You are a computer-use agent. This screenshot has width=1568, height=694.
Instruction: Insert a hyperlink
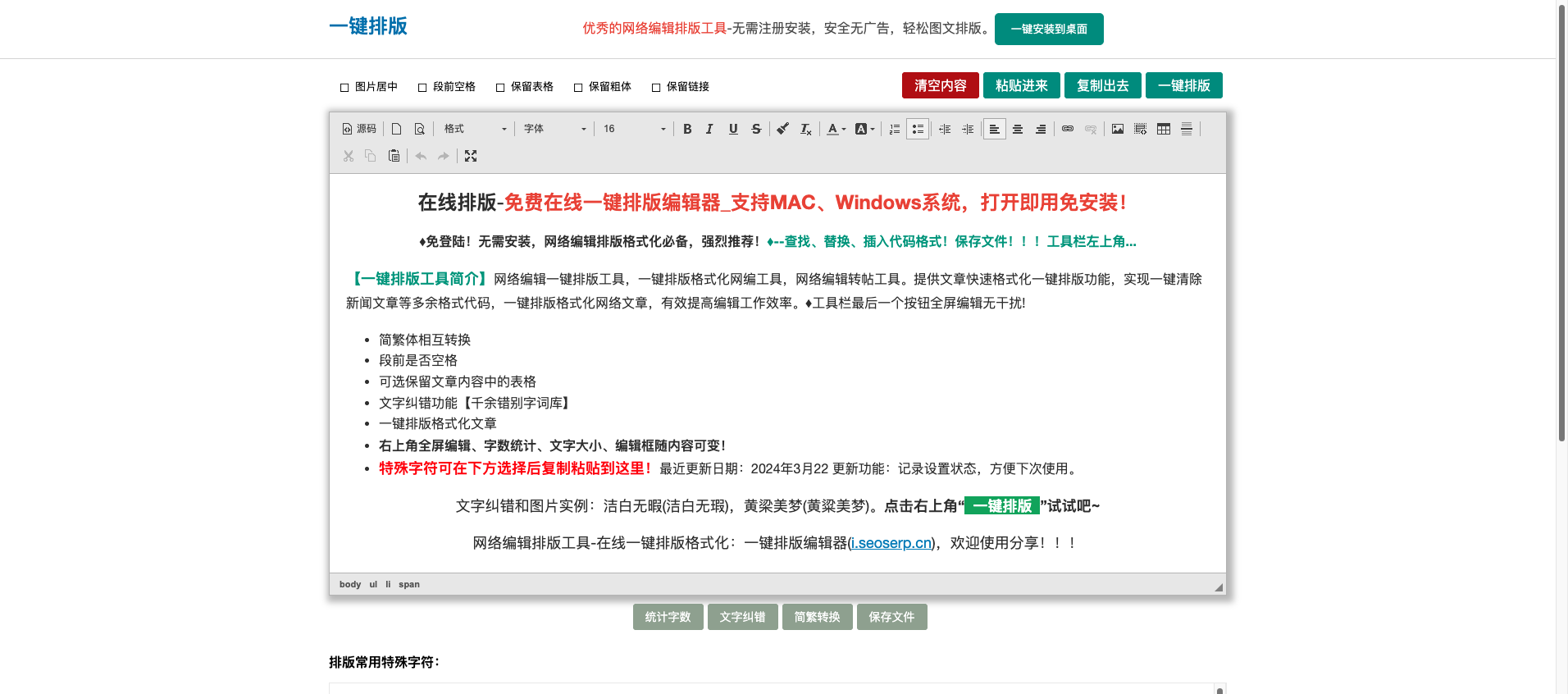pyautogui.click(x=1068, y=129)
